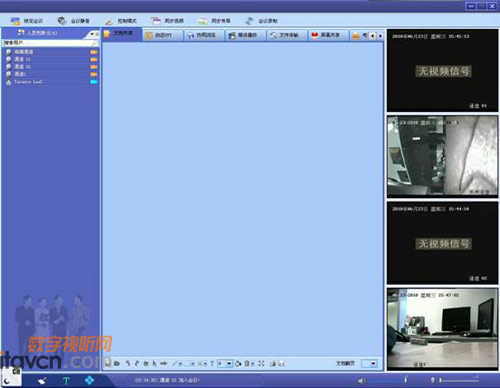Screen dimensions: 500x388
Task: Click the meeting recording arrows icon
Action: click(249, 21)
